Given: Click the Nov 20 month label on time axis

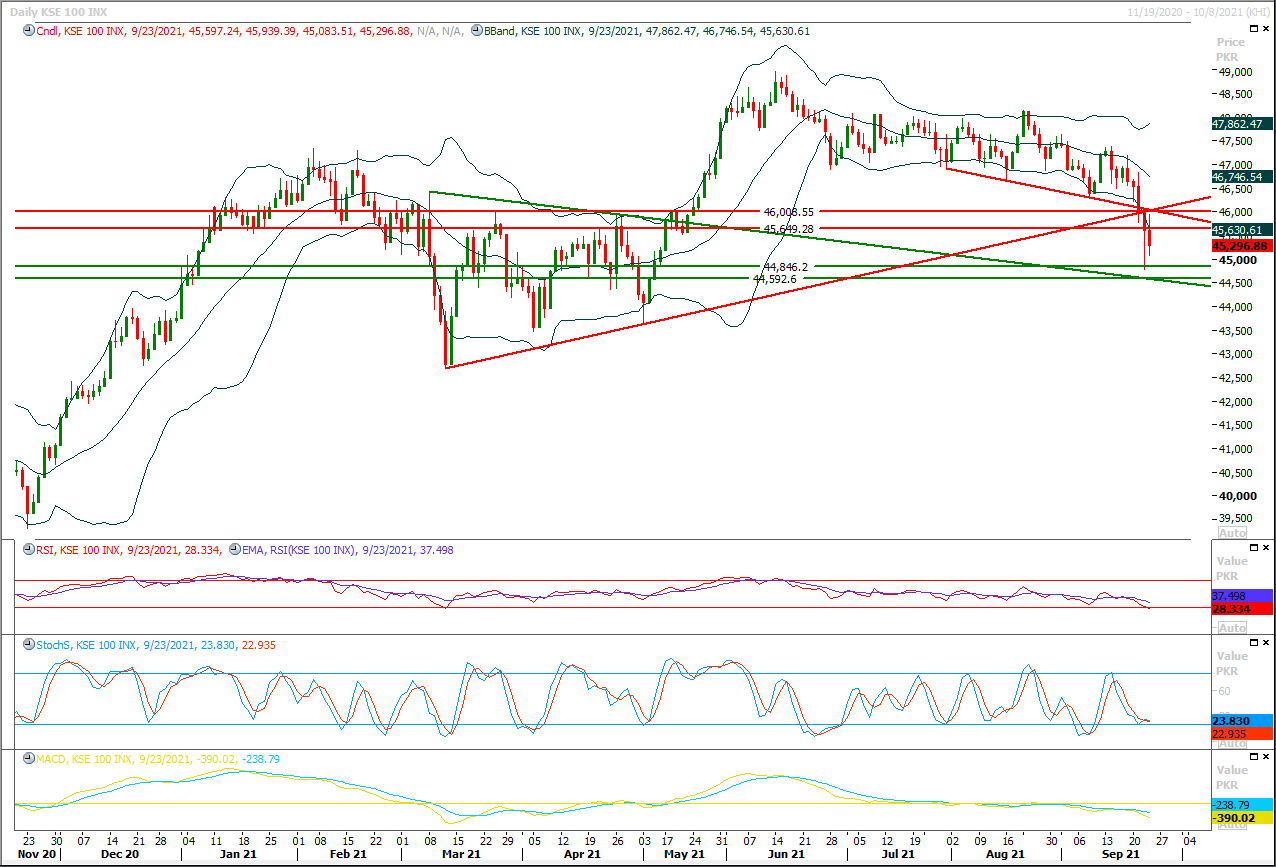Looking at the screenshot, I should tap(39, 855).
